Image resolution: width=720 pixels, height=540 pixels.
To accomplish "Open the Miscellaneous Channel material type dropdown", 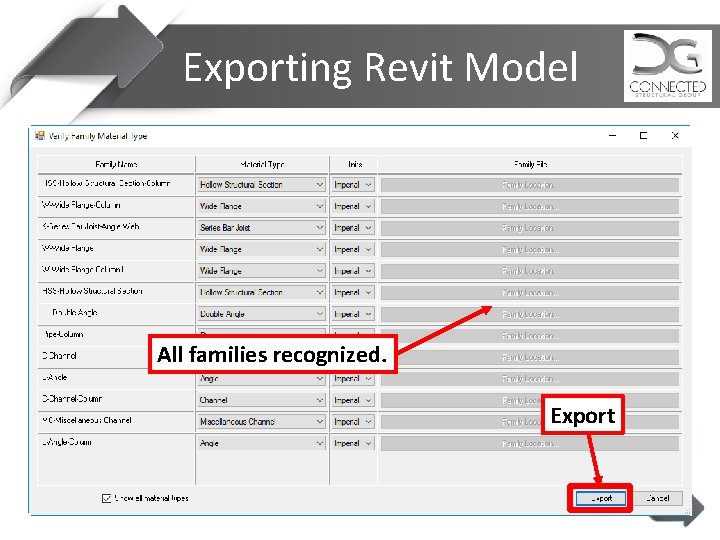I will point(261,422).
